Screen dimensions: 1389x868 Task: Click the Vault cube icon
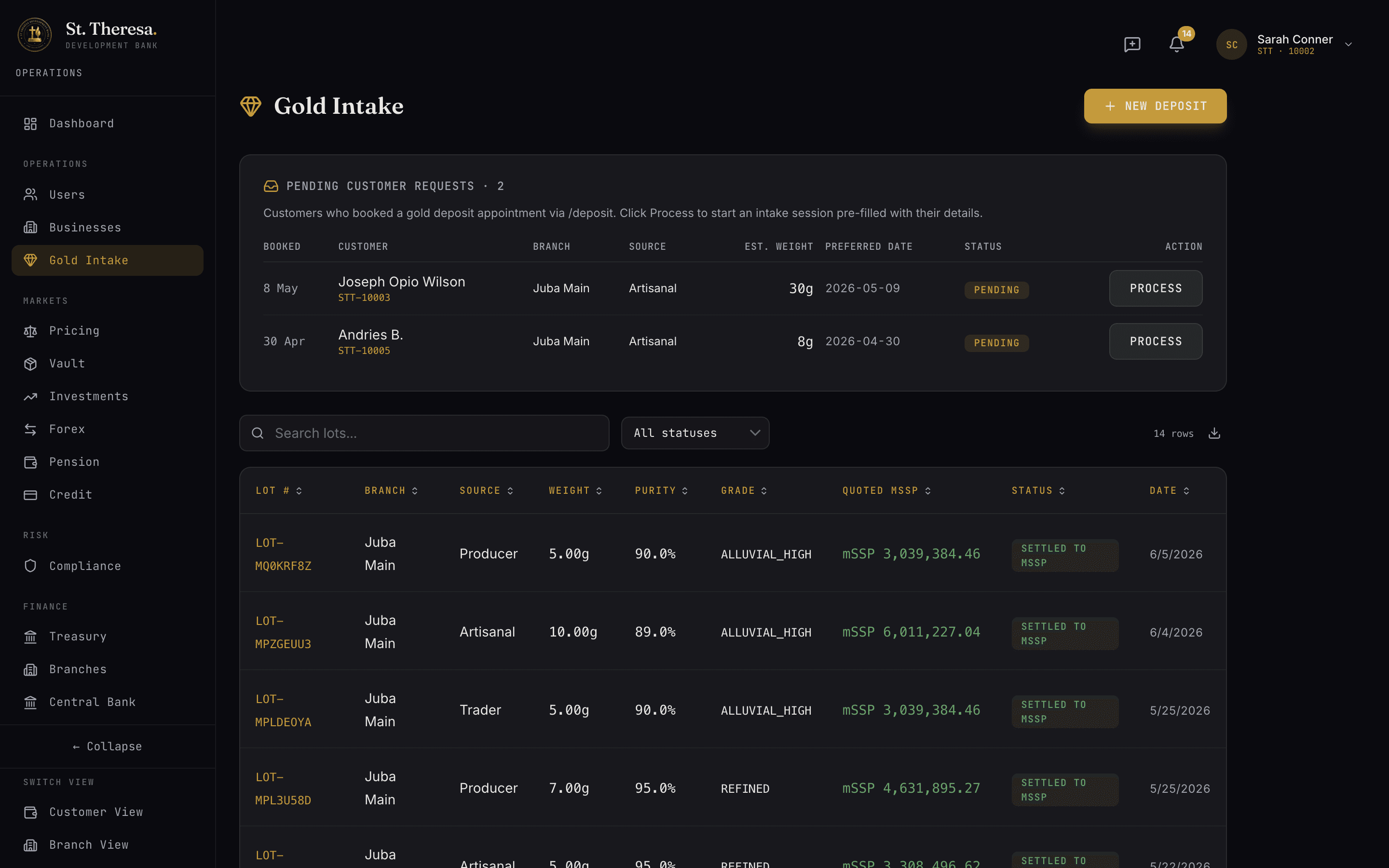point(30,364)
